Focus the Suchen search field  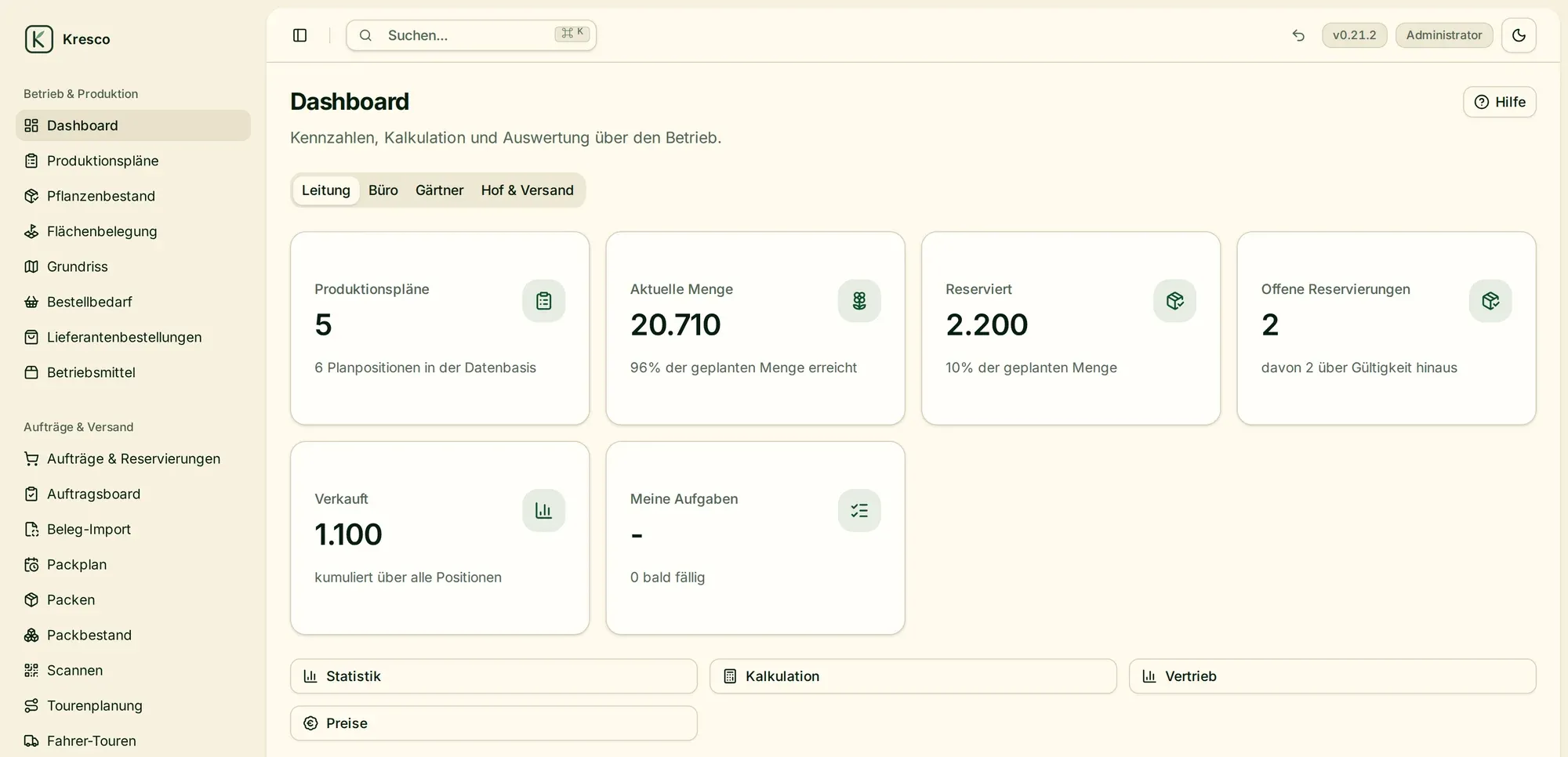[471, 35]
